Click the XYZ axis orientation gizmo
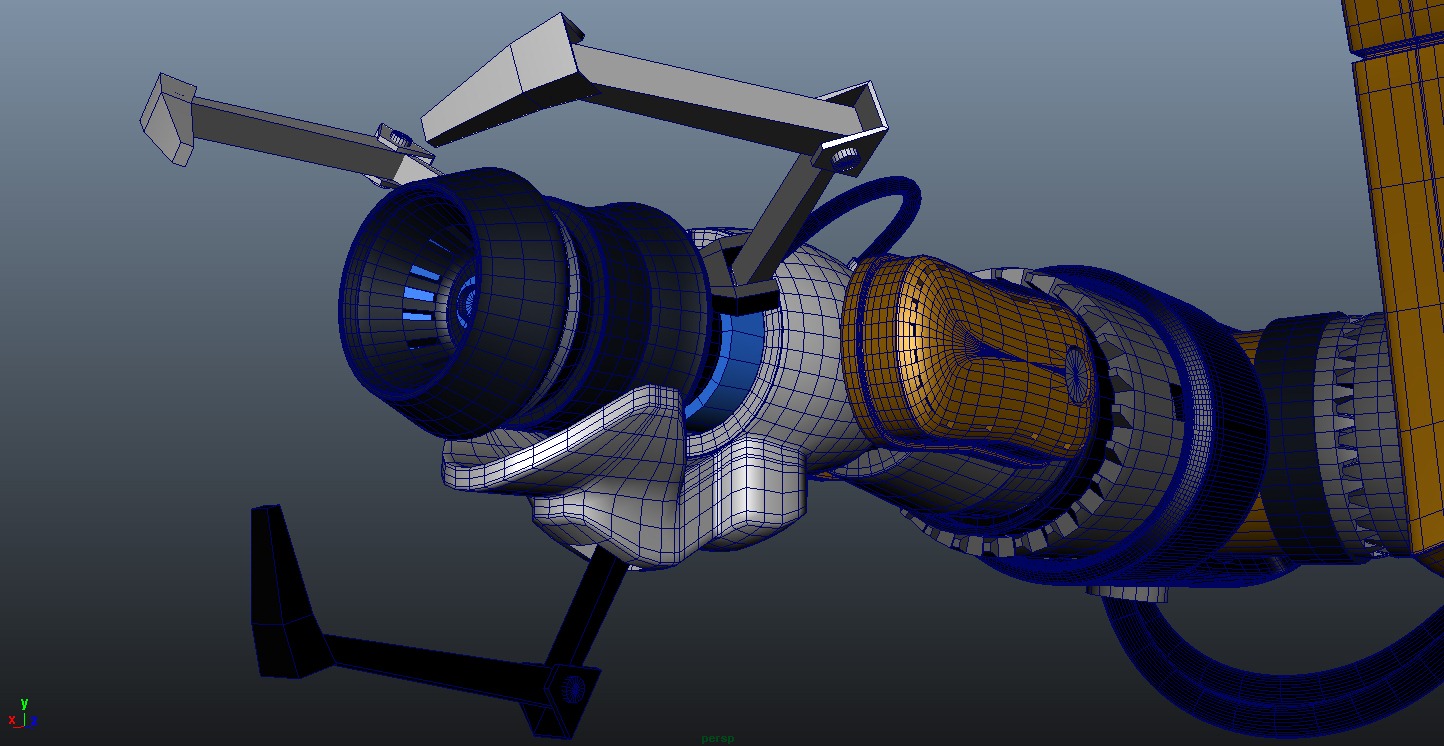The image size is (1444, 746). [x=21, y=714]
